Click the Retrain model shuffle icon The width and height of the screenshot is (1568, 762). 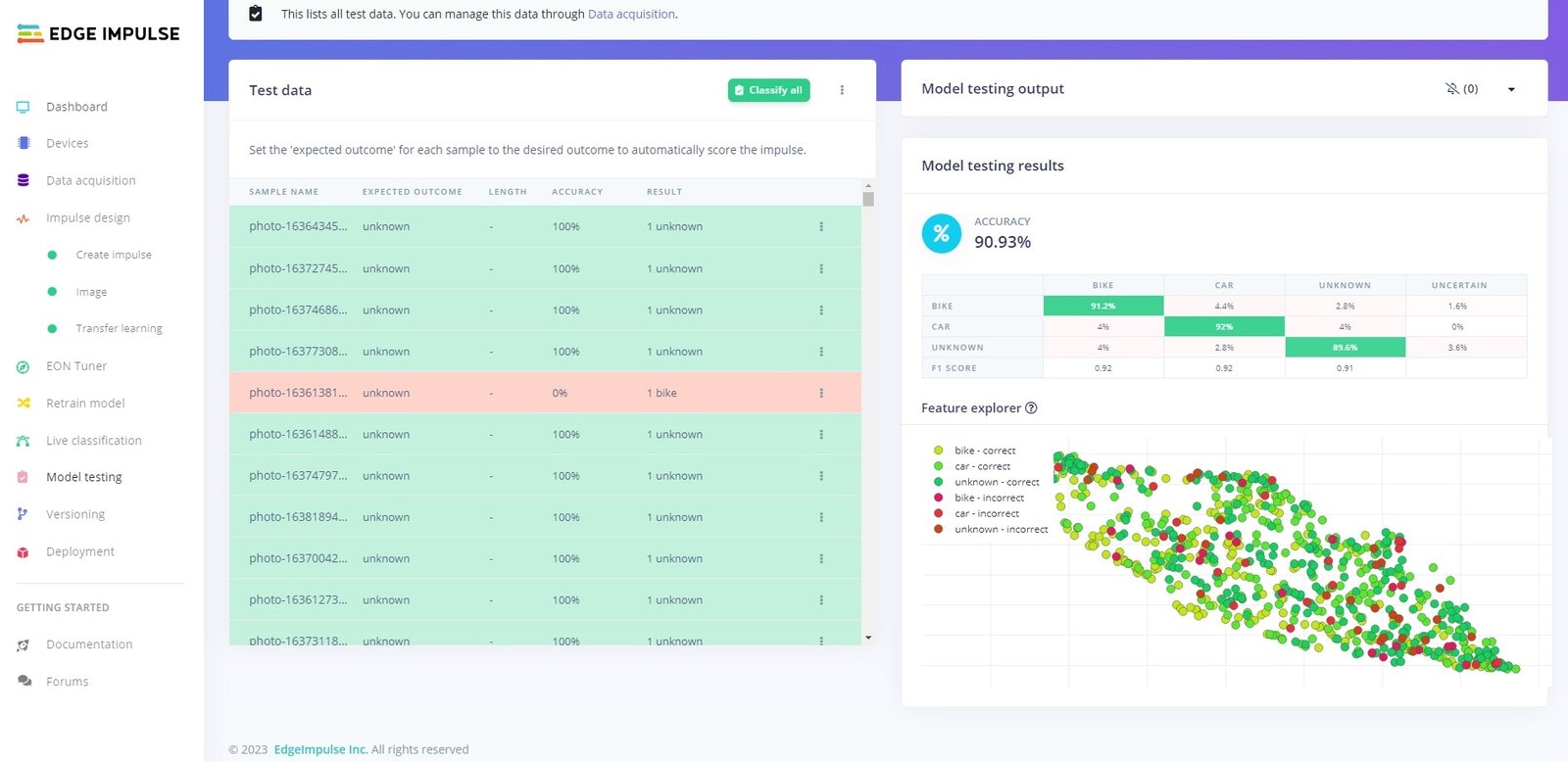coord(24,404)
